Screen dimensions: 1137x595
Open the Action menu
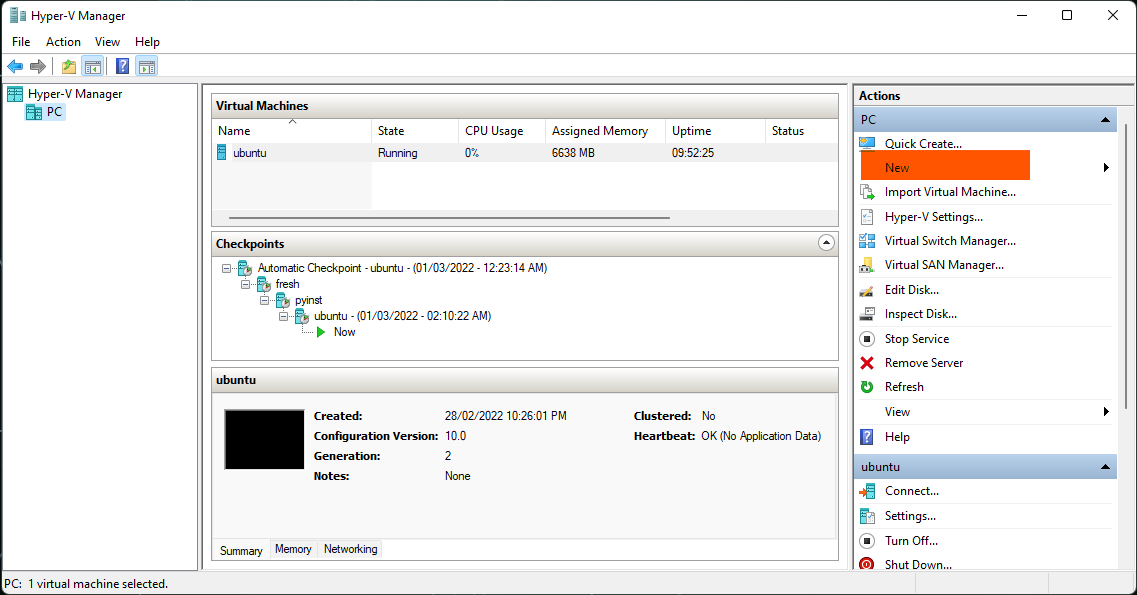(63, 42)
